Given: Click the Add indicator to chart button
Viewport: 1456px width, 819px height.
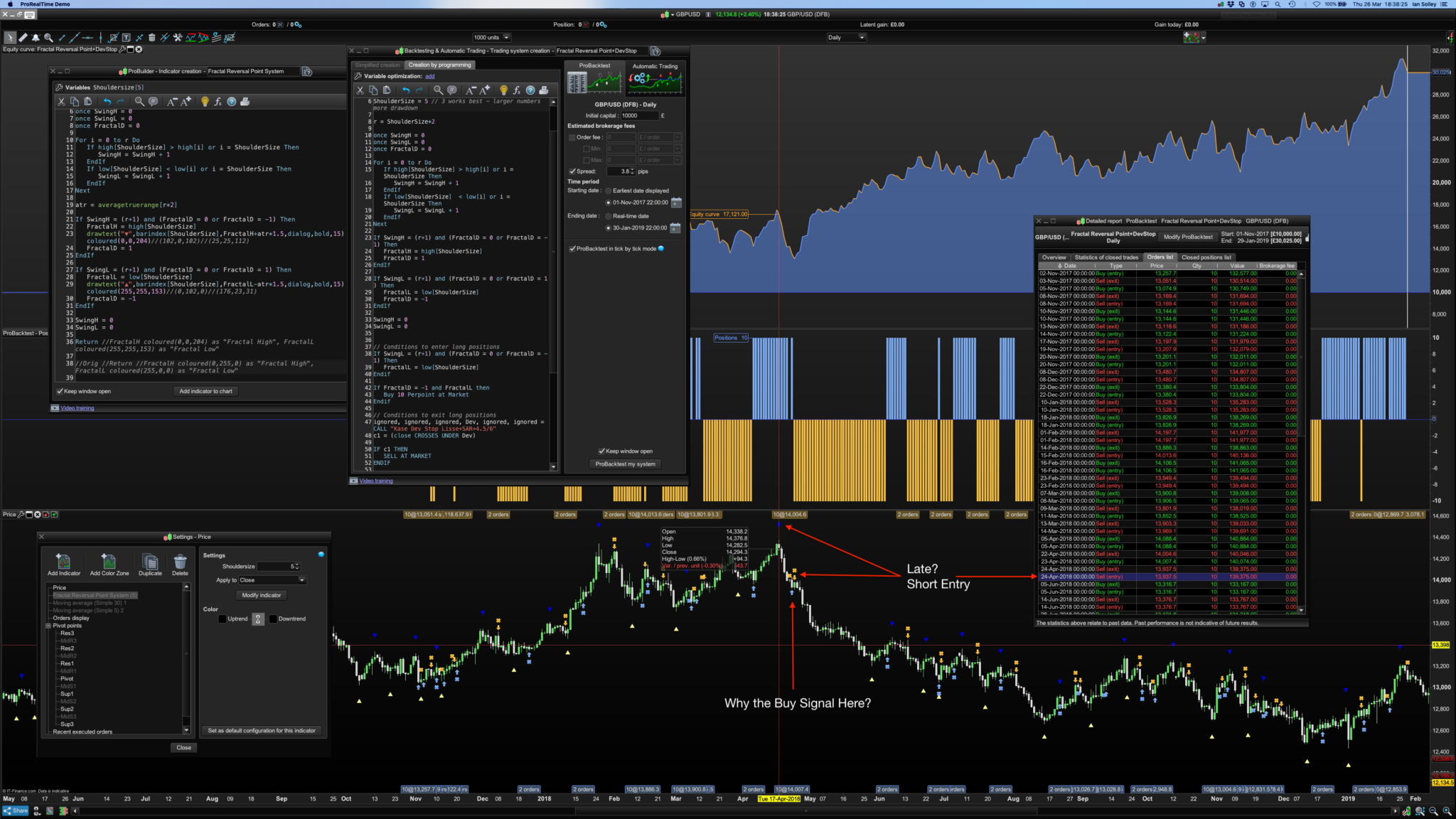Looking at the screenshot, I should pyautogui.click(x=205, y=391).
